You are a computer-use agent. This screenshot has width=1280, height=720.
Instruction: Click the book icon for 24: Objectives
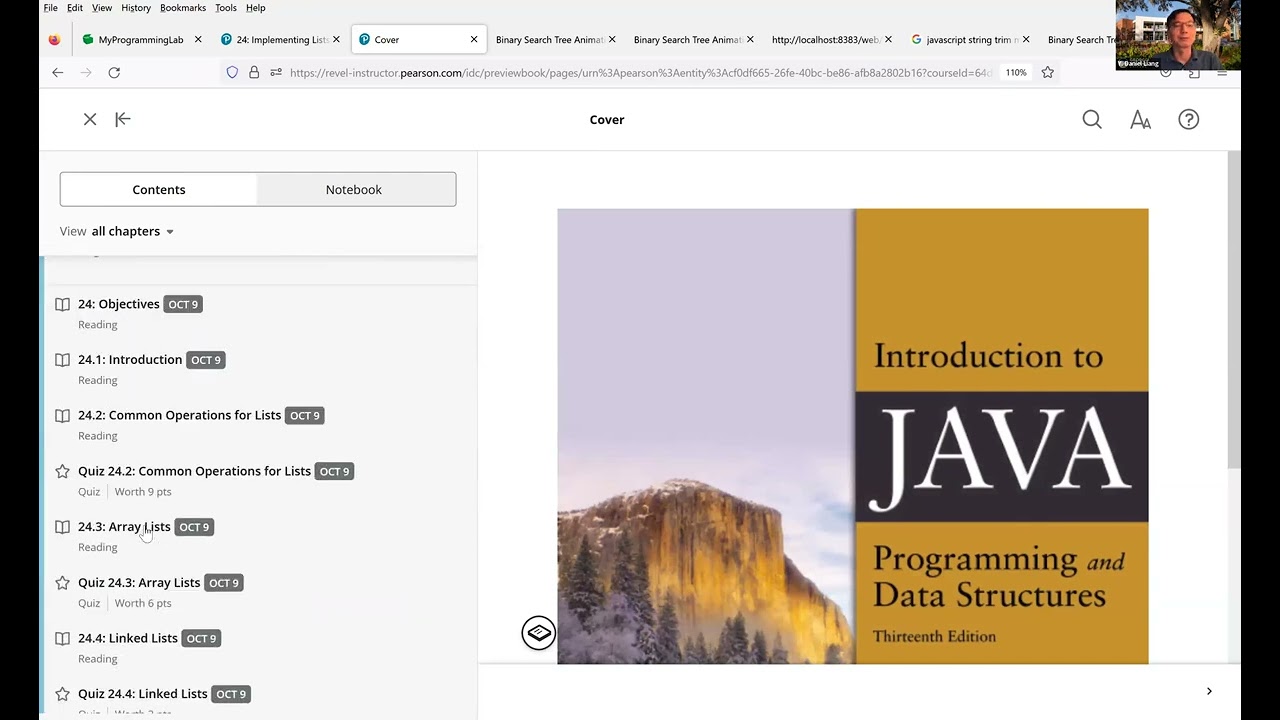62,304
